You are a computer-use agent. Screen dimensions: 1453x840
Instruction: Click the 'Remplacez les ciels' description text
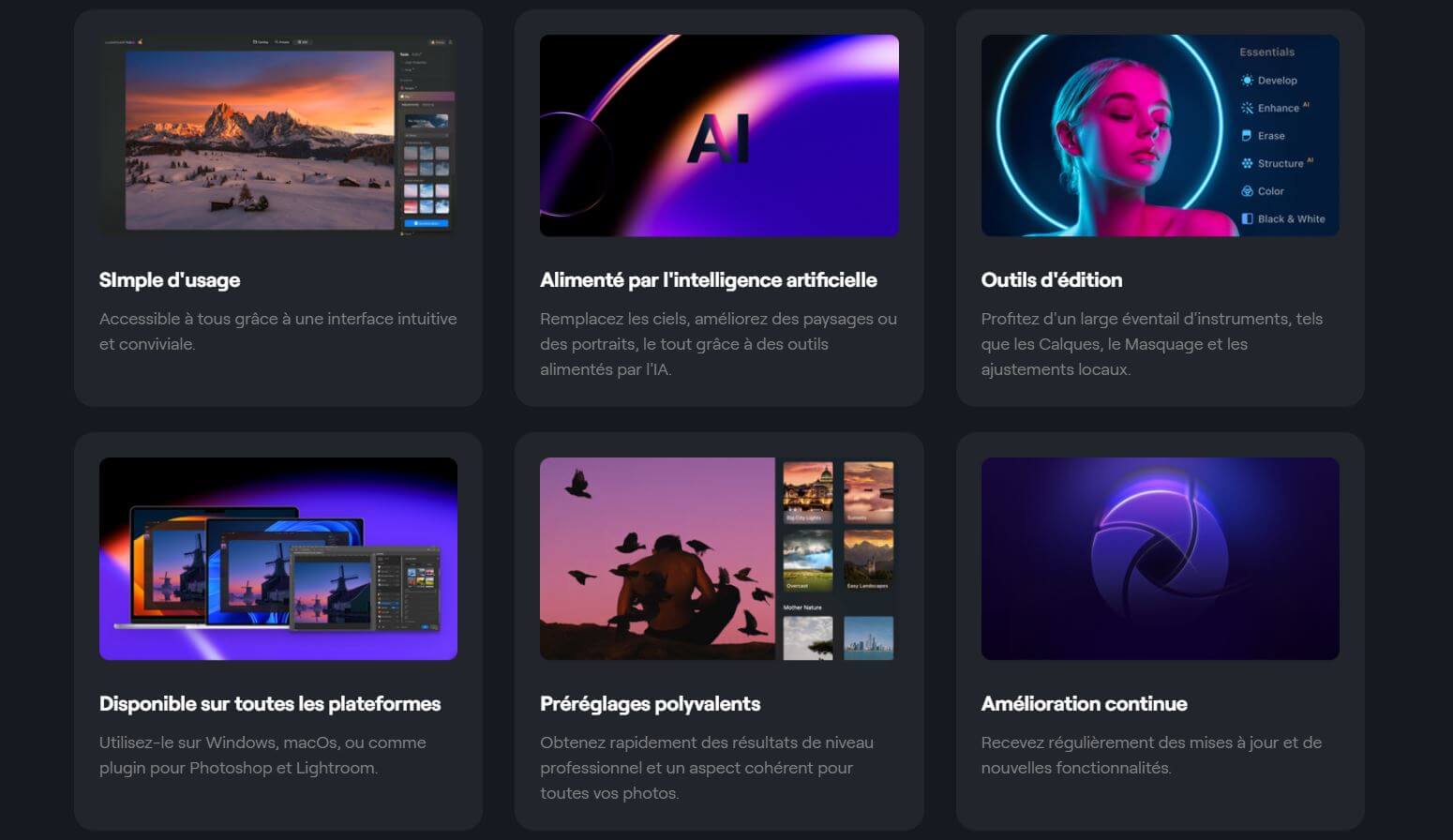pos(718,344)
